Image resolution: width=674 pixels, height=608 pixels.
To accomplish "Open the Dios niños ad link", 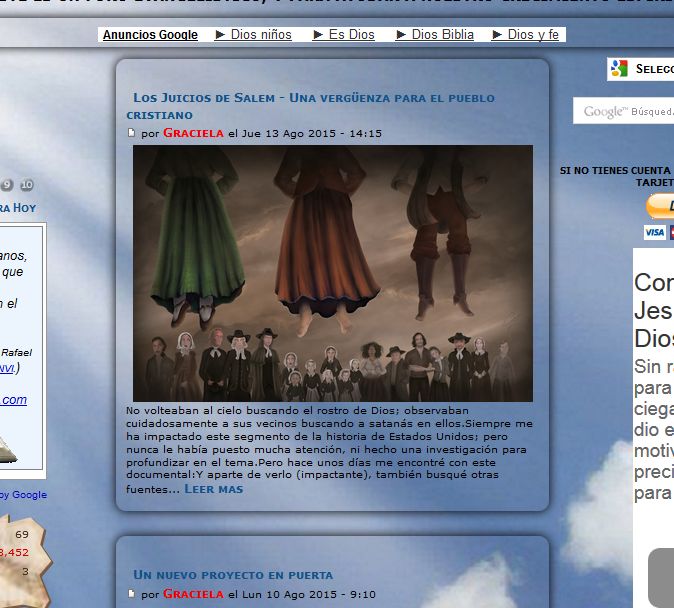I will 253,35.
